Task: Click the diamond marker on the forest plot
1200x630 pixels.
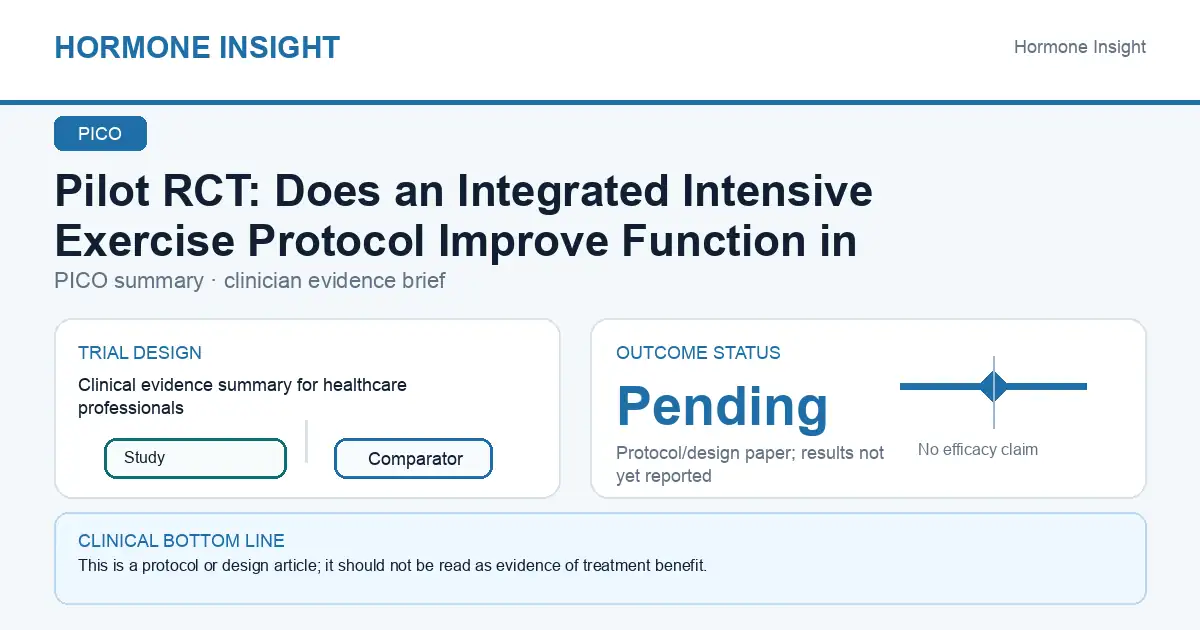Action: 993,386
